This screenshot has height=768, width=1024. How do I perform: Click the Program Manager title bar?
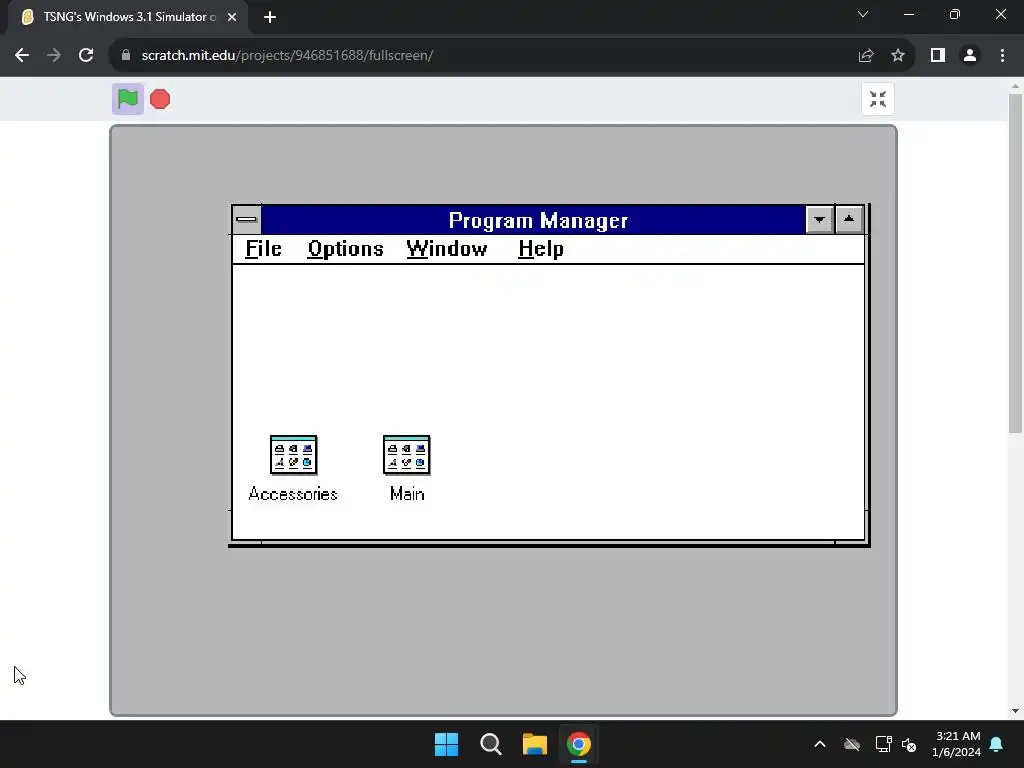(x=533, y=220)
